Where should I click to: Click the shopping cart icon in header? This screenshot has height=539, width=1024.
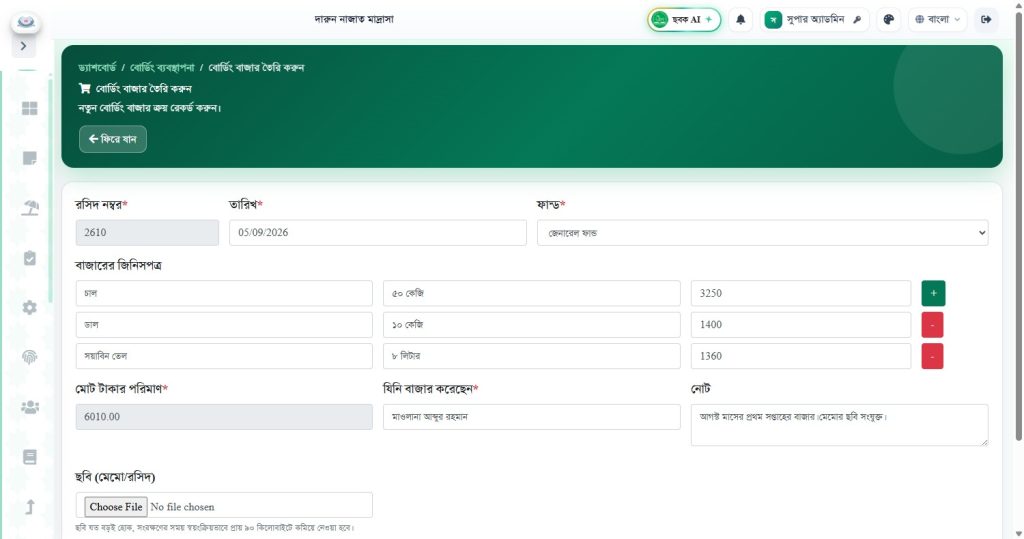tap(85, 88)
